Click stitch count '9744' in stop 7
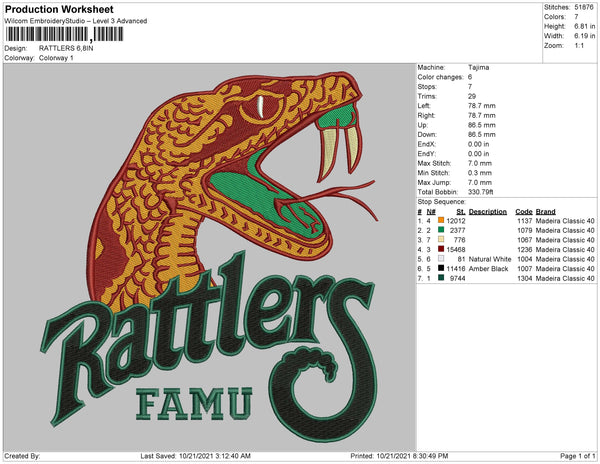The height and width of the screenshot is (464, 600). click(458, 278)
